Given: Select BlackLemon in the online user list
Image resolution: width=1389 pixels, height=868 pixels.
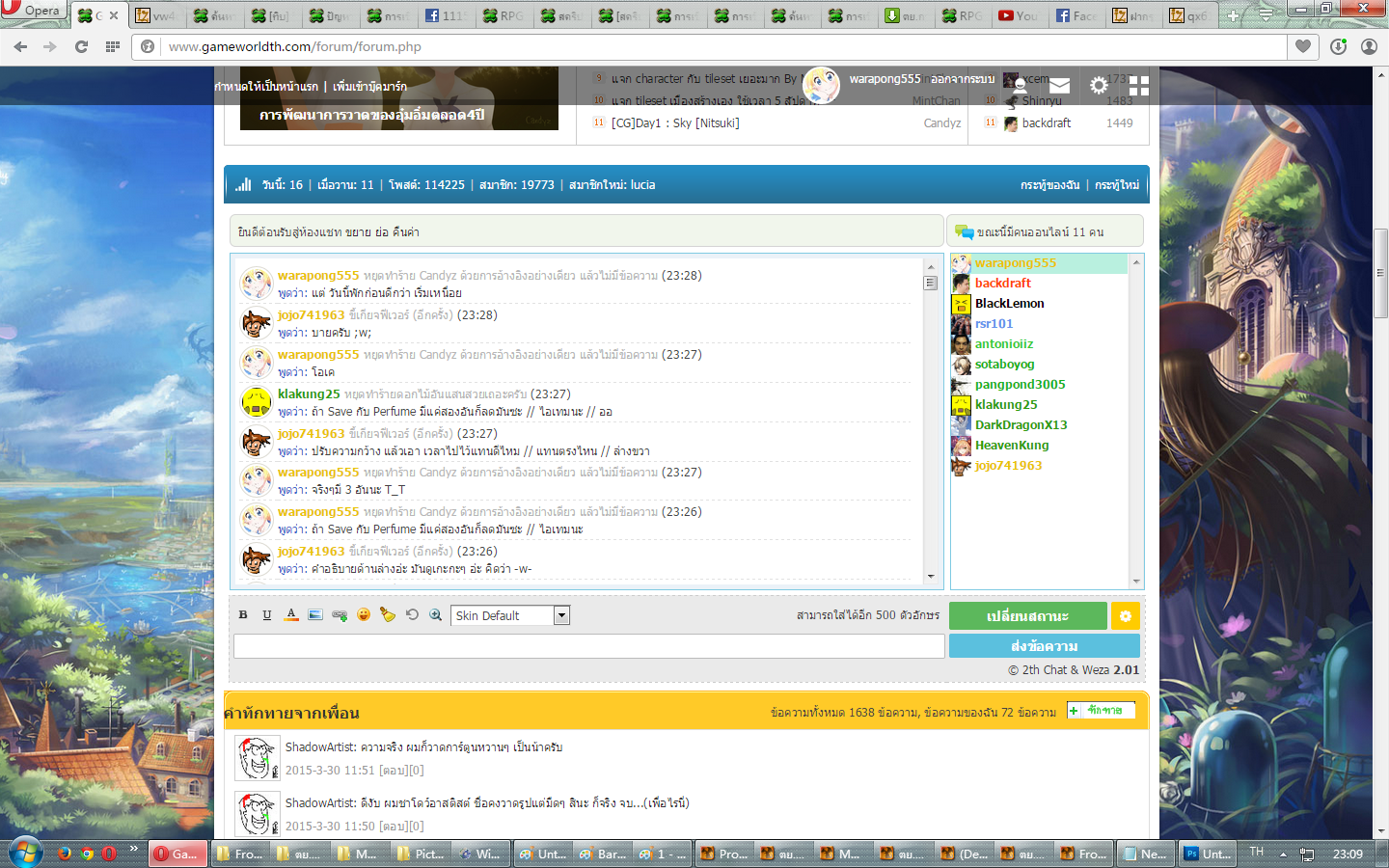Looking at the screenshot, I should click(x=1009, y=303).
